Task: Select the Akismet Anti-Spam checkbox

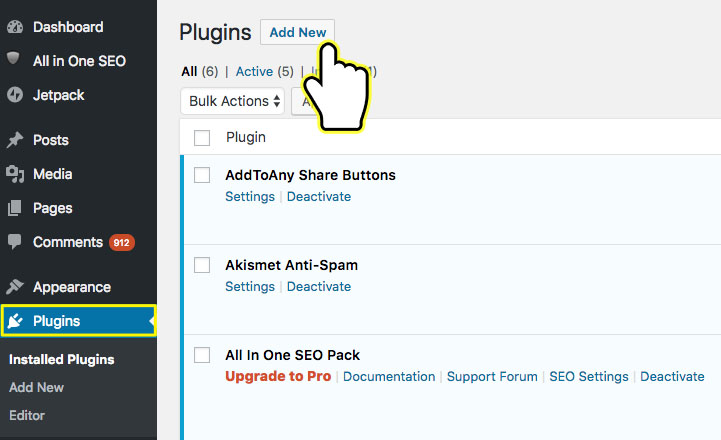Action: click(x=202, y=265)
